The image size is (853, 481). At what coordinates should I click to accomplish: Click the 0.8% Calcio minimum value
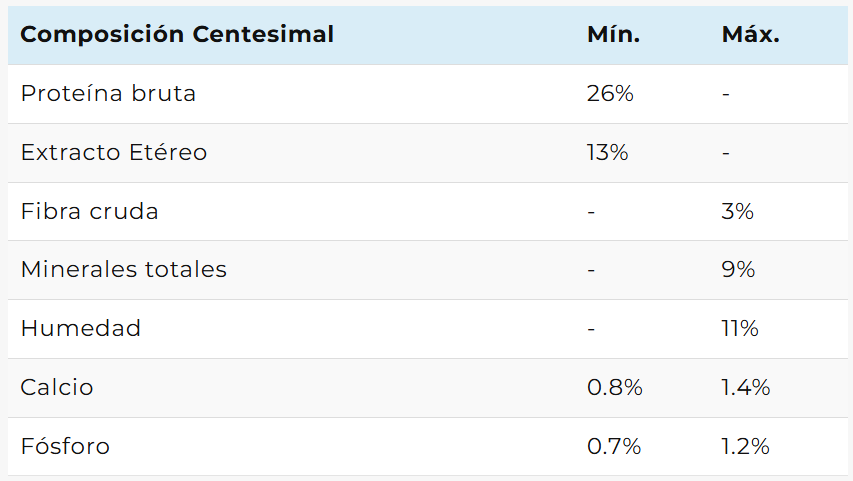coord(614,388)
